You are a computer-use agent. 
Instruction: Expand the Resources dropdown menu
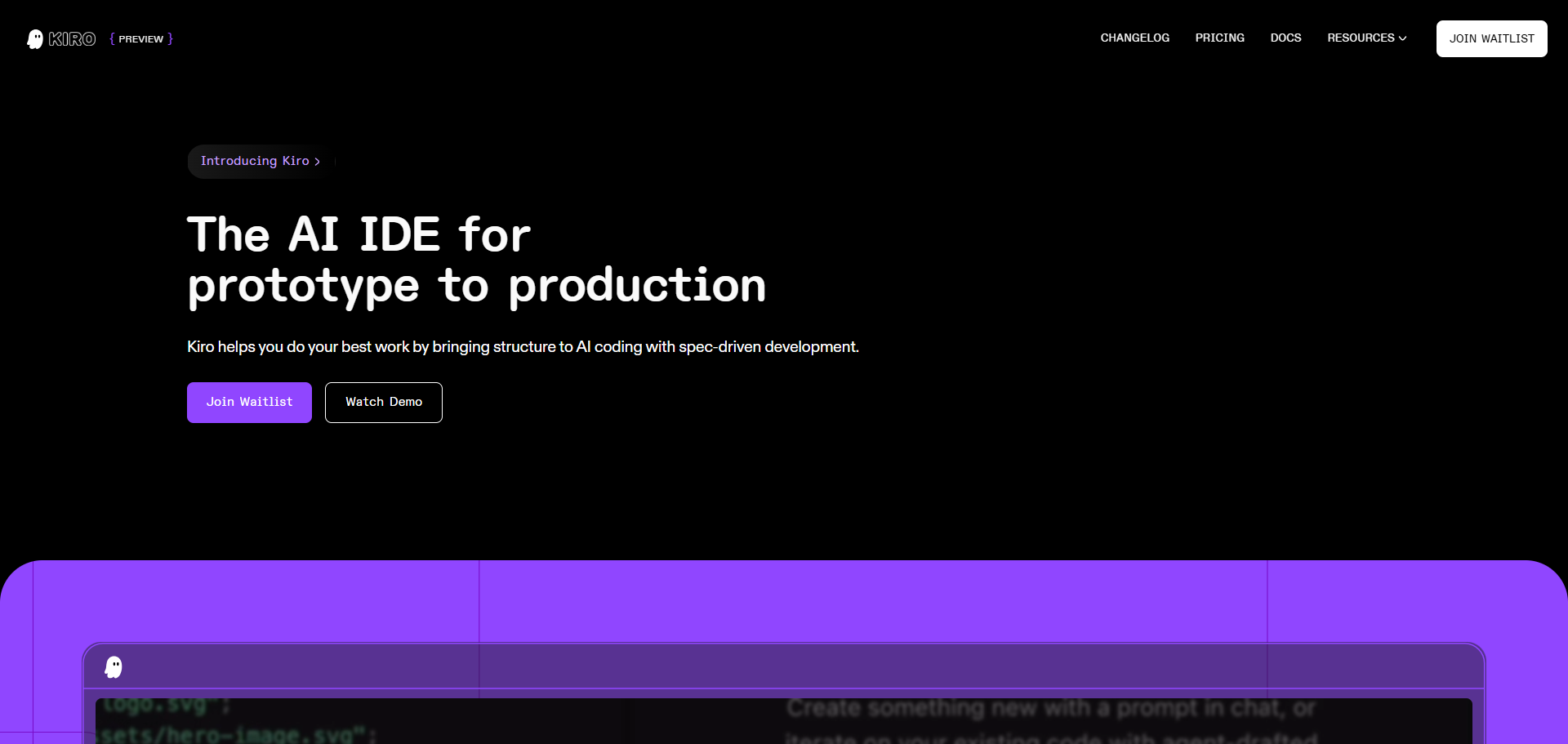(x=1366, y=38)
